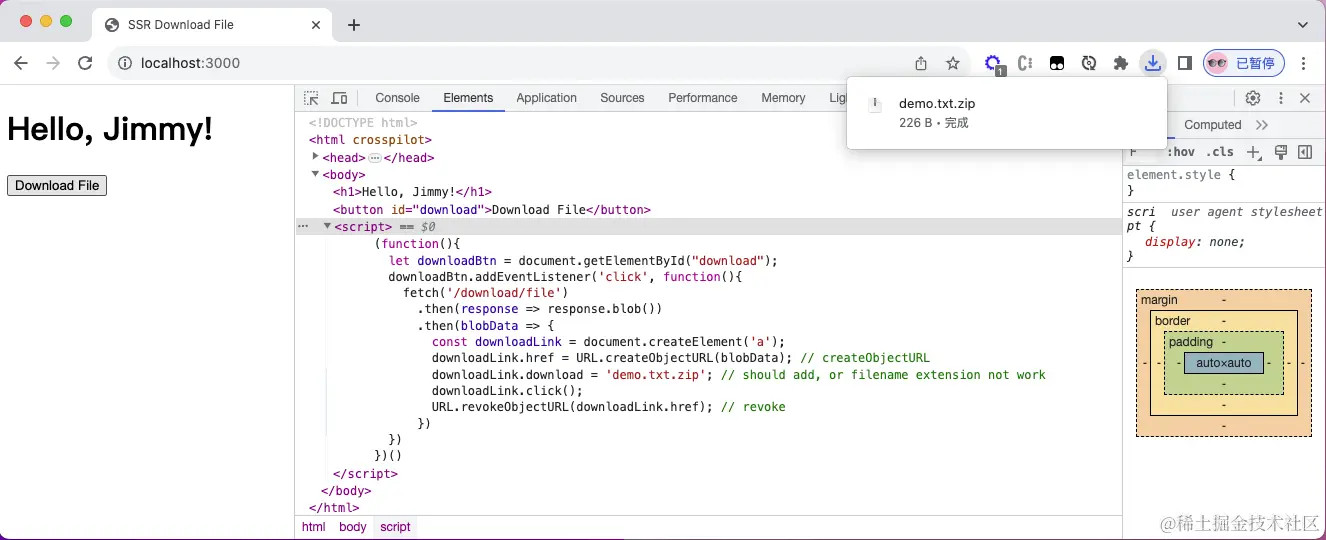Select the Elements tab
The height and width of the screenshot is (540, 1326).
tap(468, 98)
